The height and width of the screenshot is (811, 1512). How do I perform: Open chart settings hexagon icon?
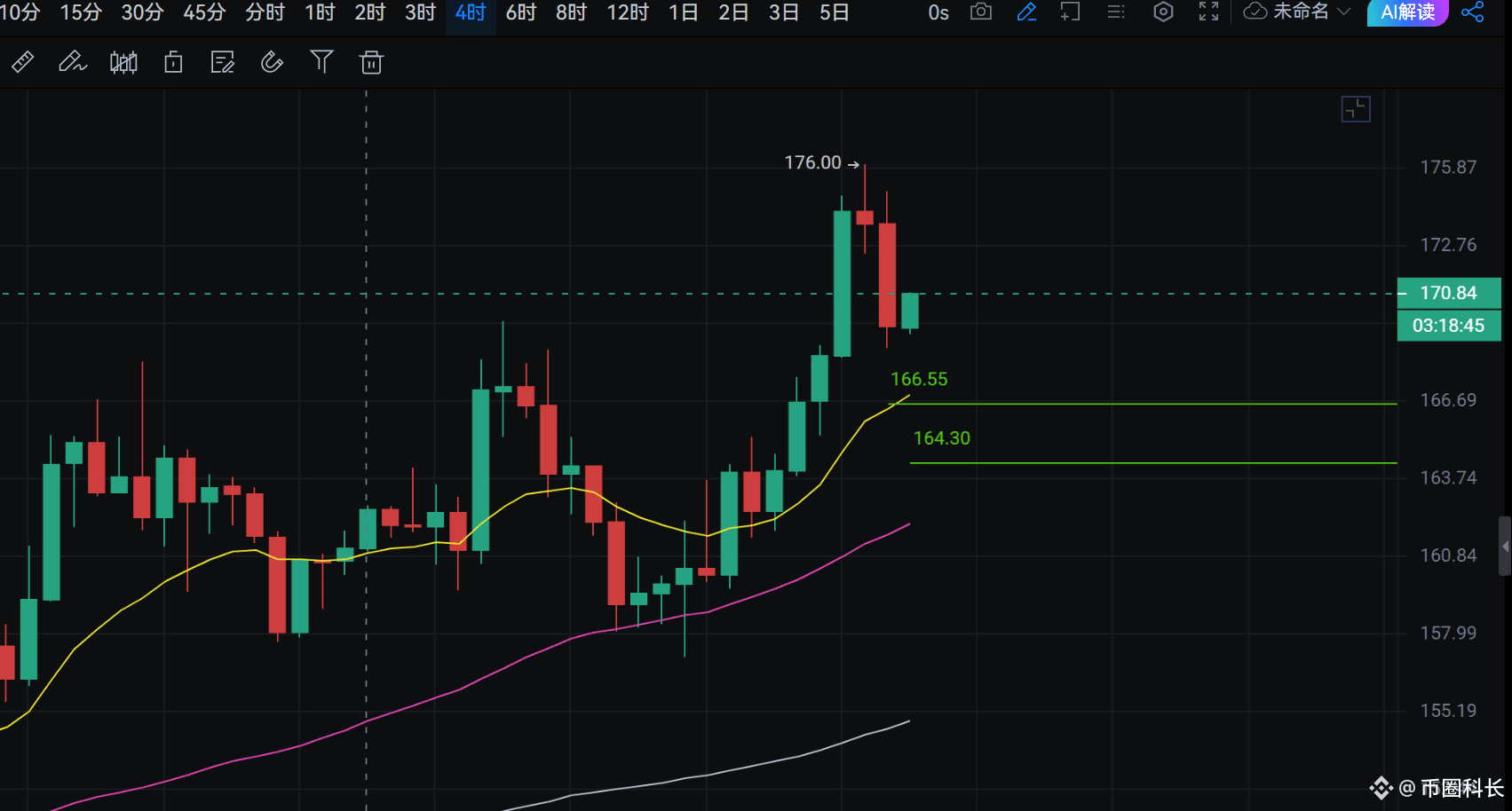pos(1163,12)
